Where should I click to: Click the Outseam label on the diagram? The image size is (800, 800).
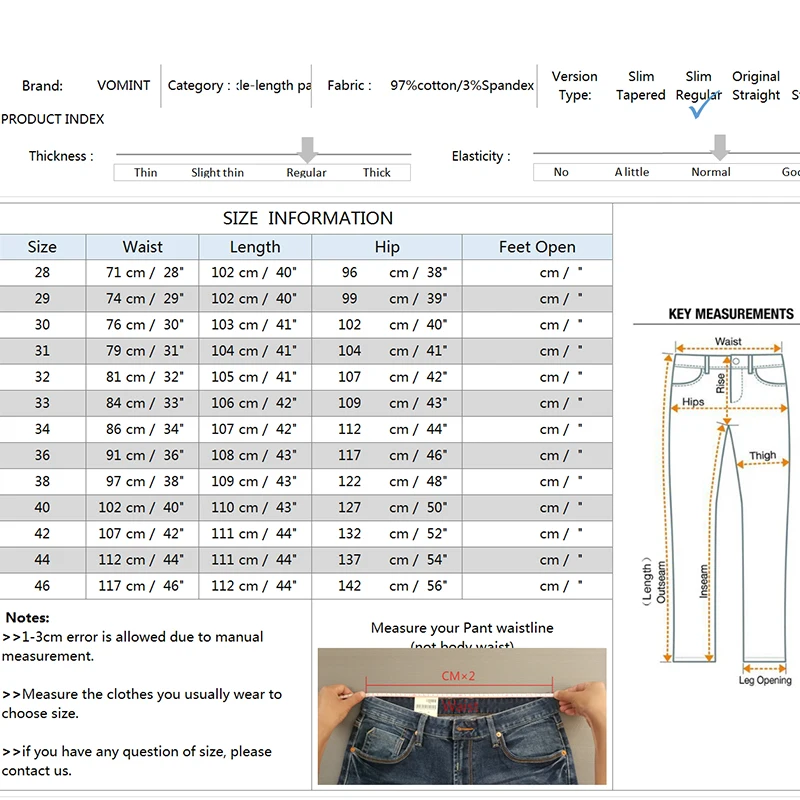[x=661, y=582]
